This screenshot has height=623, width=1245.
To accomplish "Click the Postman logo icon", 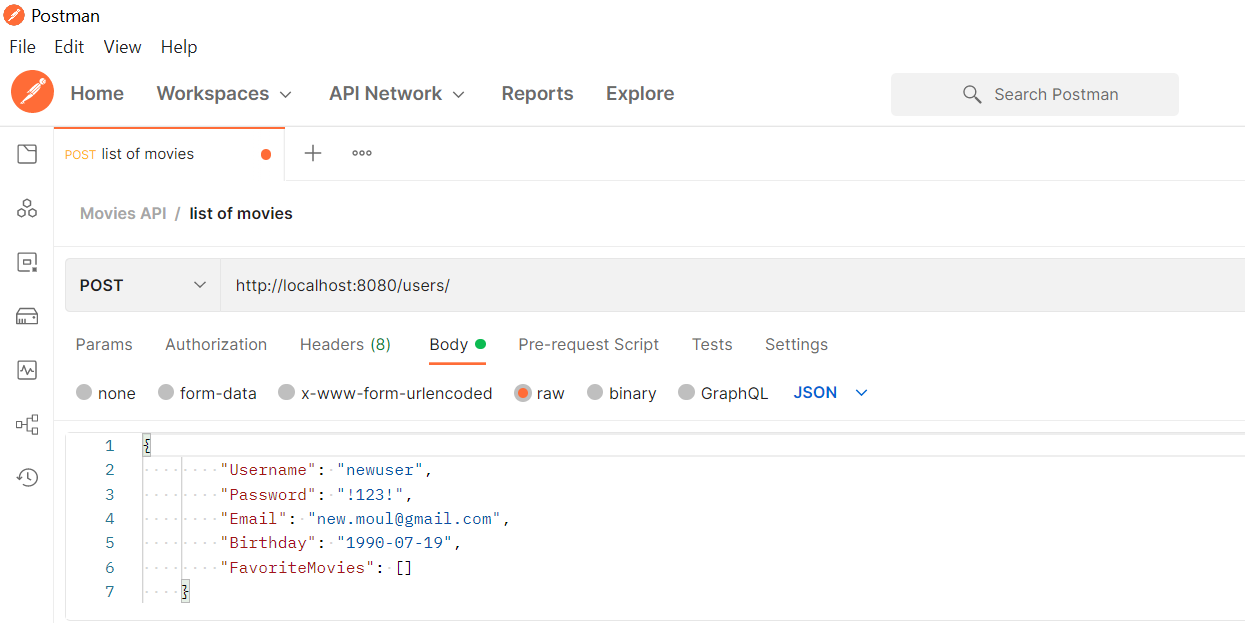I will 32,93.
